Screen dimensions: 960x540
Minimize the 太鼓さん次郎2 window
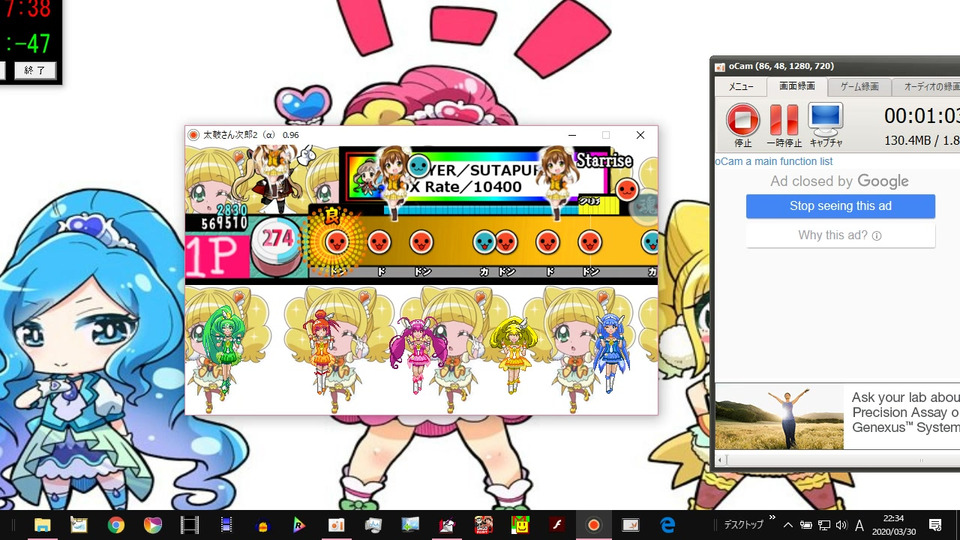572,135
